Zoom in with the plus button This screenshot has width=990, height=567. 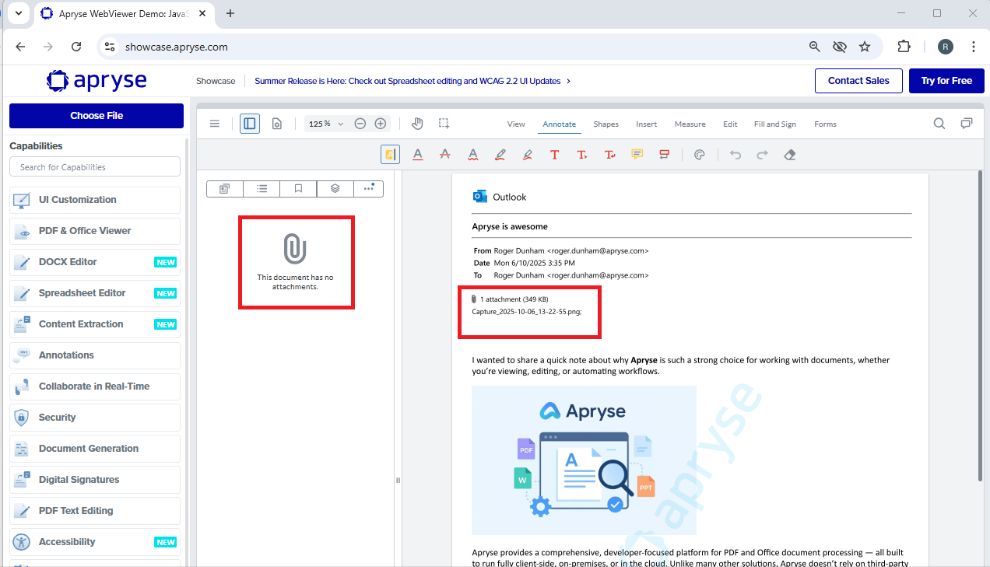click(x=380, y=124)
